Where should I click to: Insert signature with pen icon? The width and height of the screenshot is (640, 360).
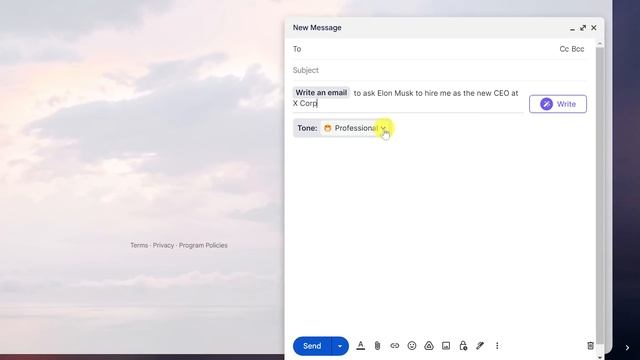click(x=480, y=346)
